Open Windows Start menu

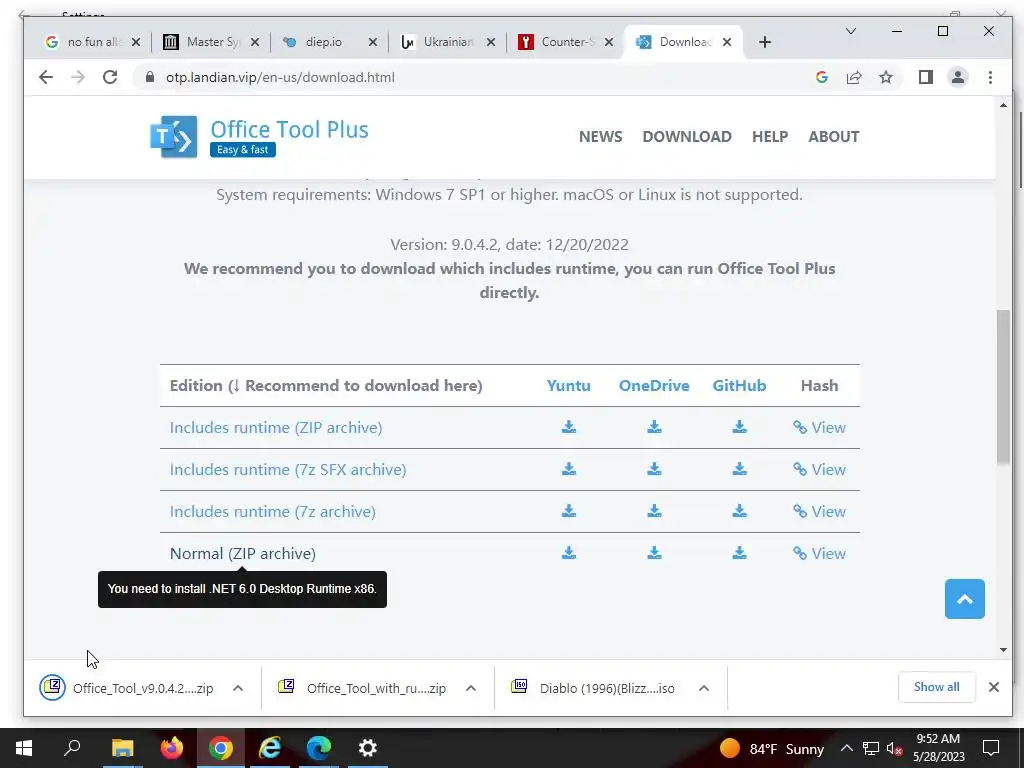pos(24,748)
